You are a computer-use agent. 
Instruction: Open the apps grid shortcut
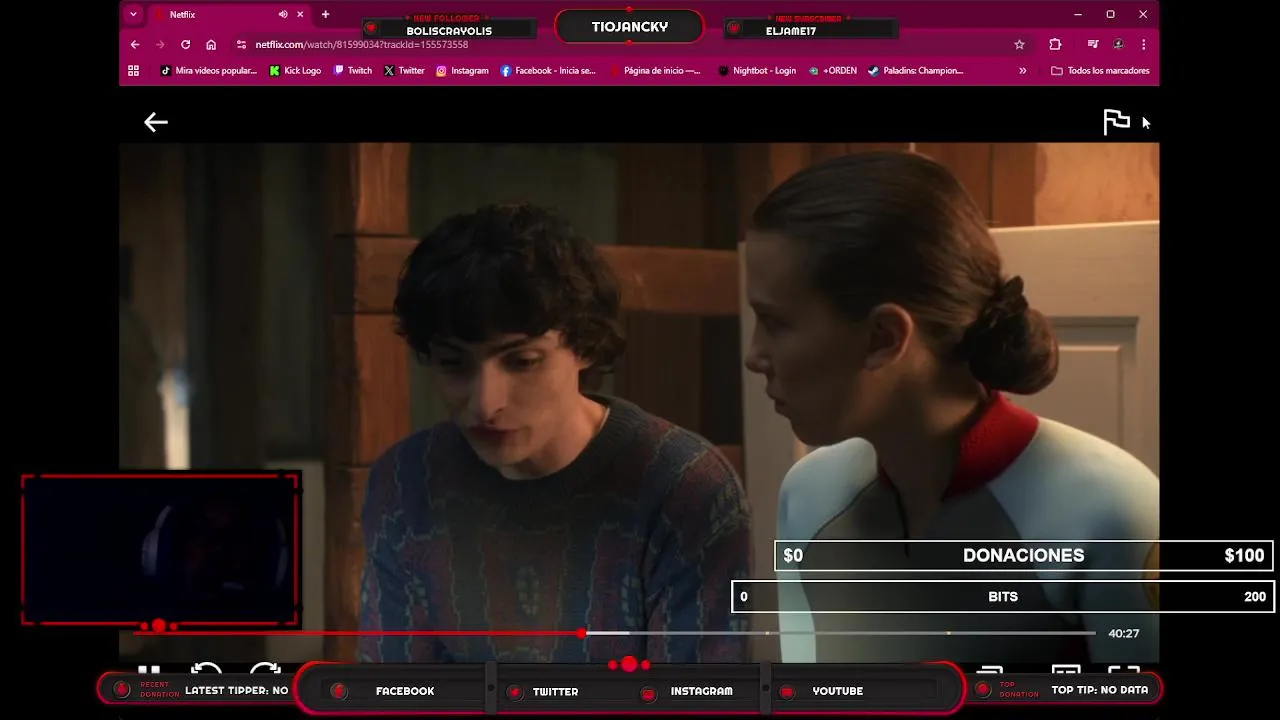point(133,71)
